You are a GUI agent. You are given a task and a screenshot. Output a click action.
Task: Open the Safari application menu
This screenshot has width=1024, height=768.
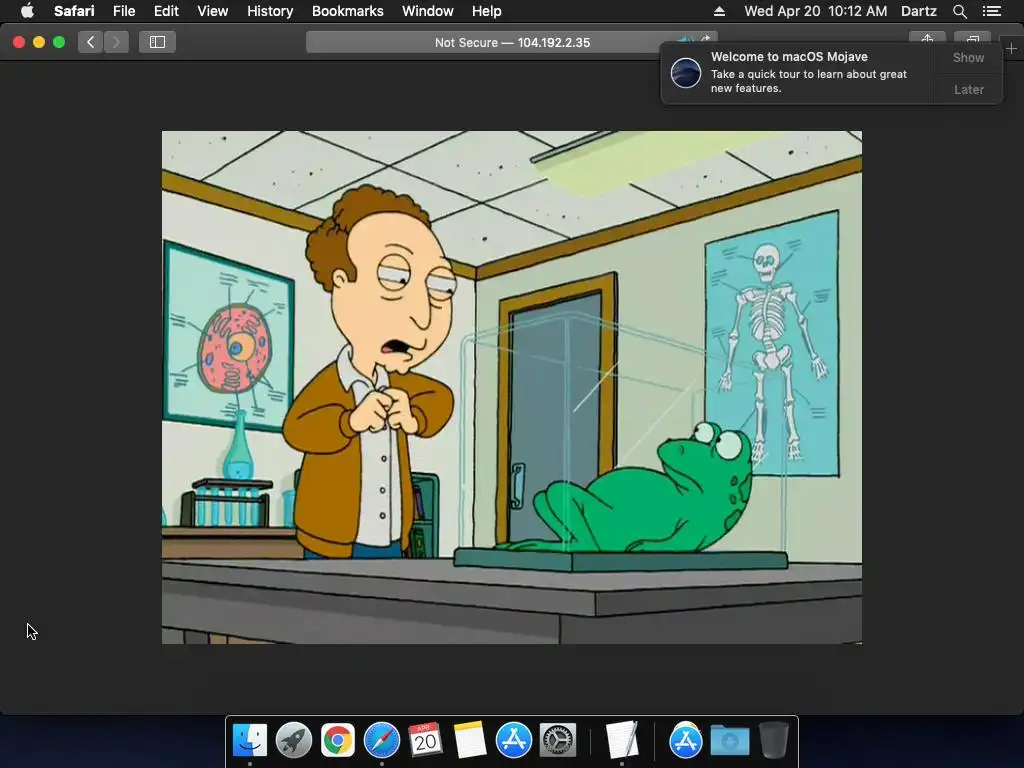tap(74, 11)
